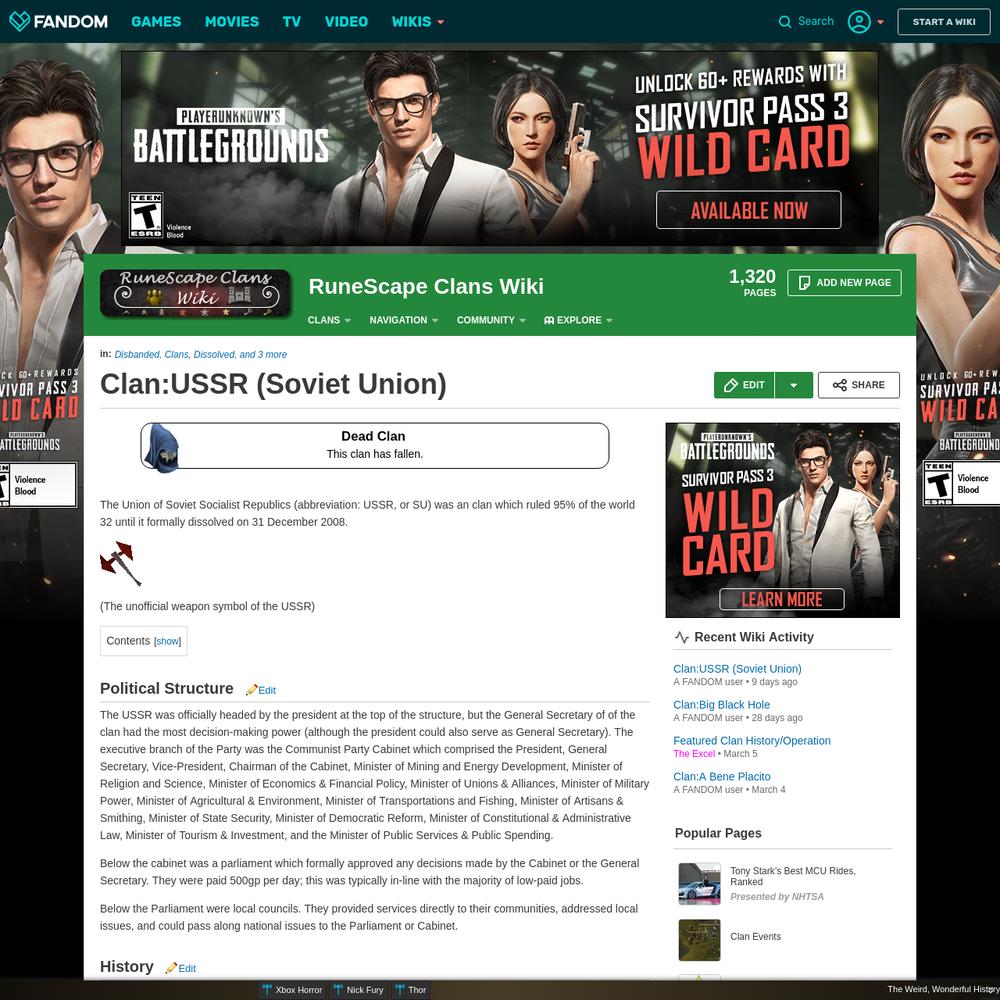The width and height of the screenshot is (1000, 1000).
Task: Click the Clan Events thumbnail
Action: click(x=700, y=940)
